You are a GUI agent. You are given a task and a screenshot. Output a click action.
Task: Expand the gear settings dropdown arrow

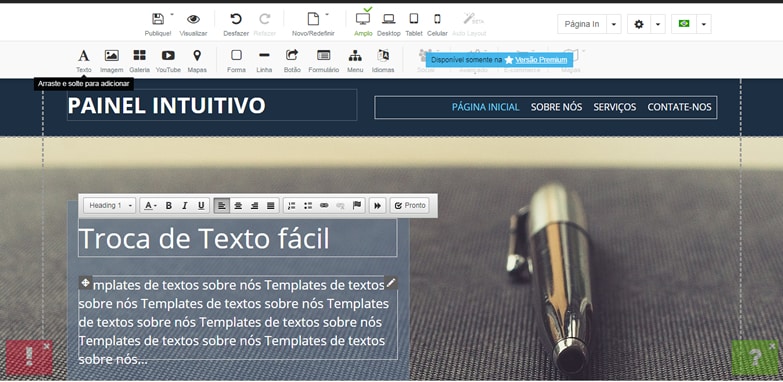point(658,24)
